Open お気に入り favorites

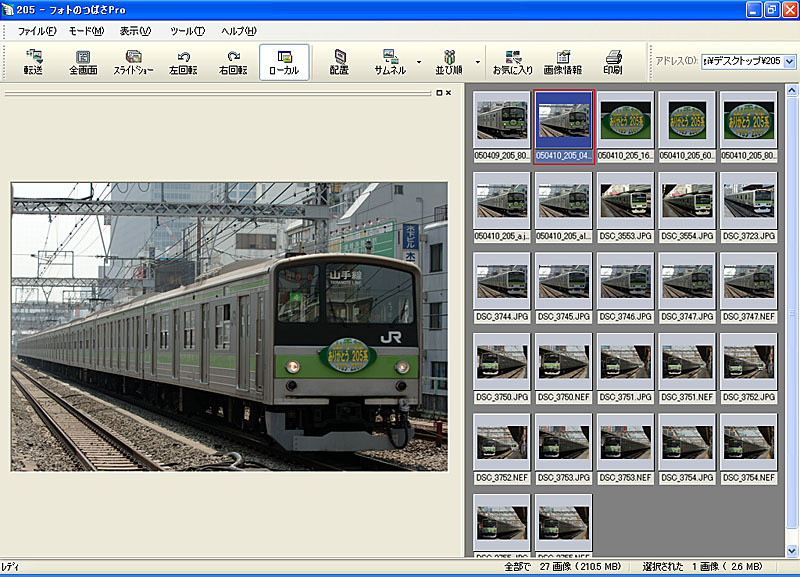512,62
